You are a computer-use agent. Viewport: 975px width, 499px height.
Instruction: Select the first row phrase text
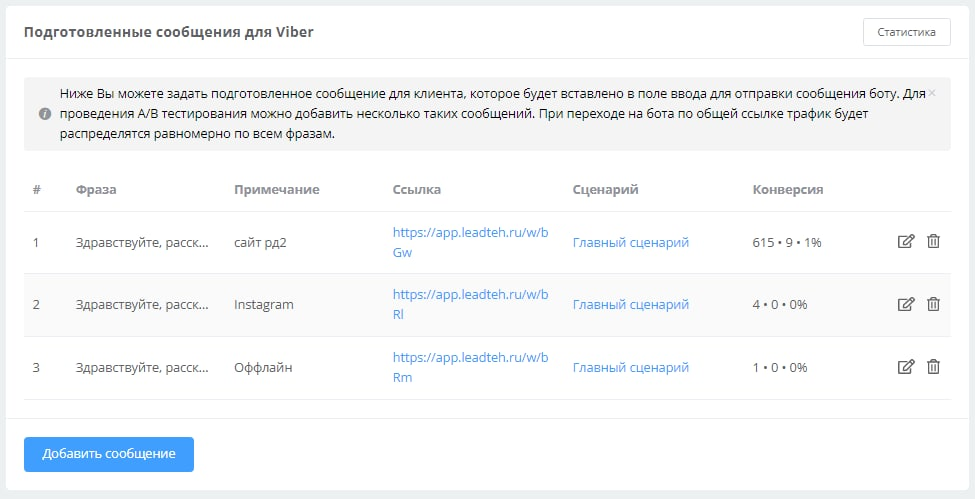[142, 242]
